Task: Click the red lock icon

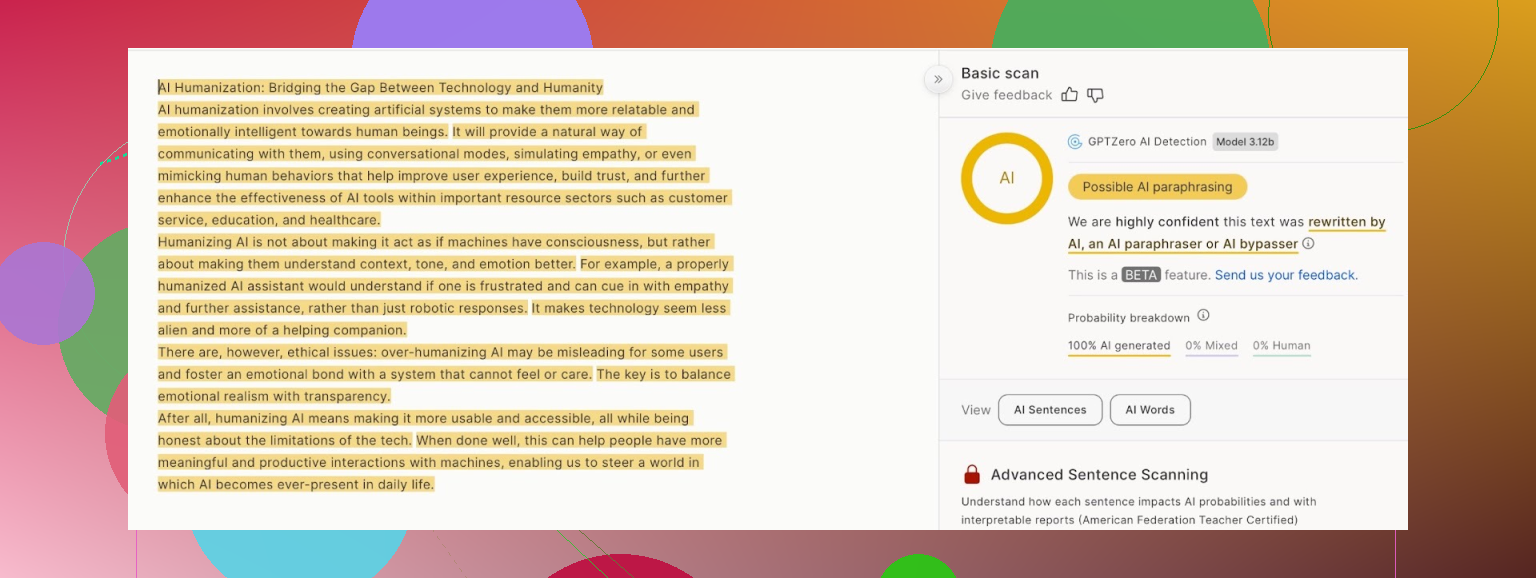Action: click(971, 475)
